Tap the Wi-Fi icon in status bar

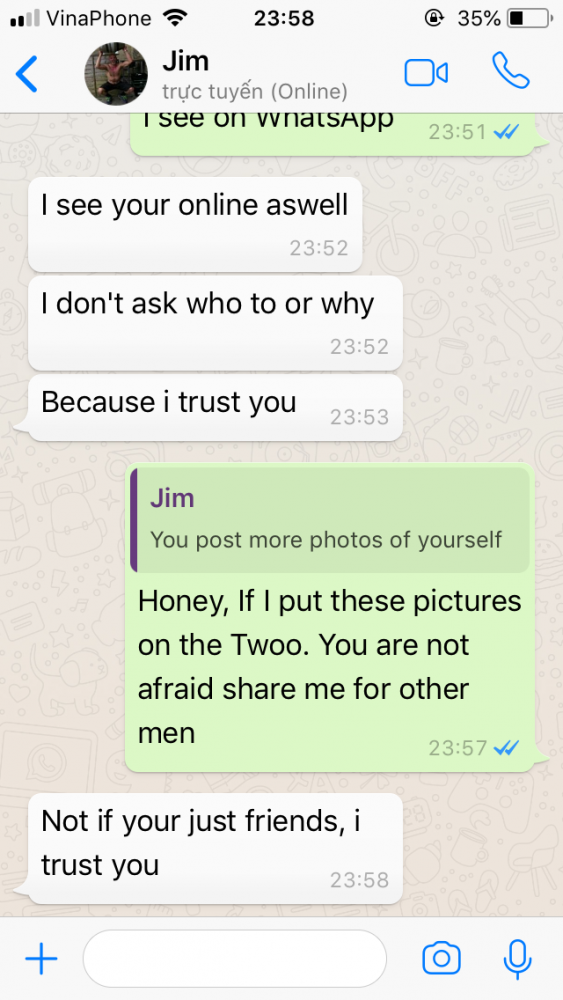point(174,18)
